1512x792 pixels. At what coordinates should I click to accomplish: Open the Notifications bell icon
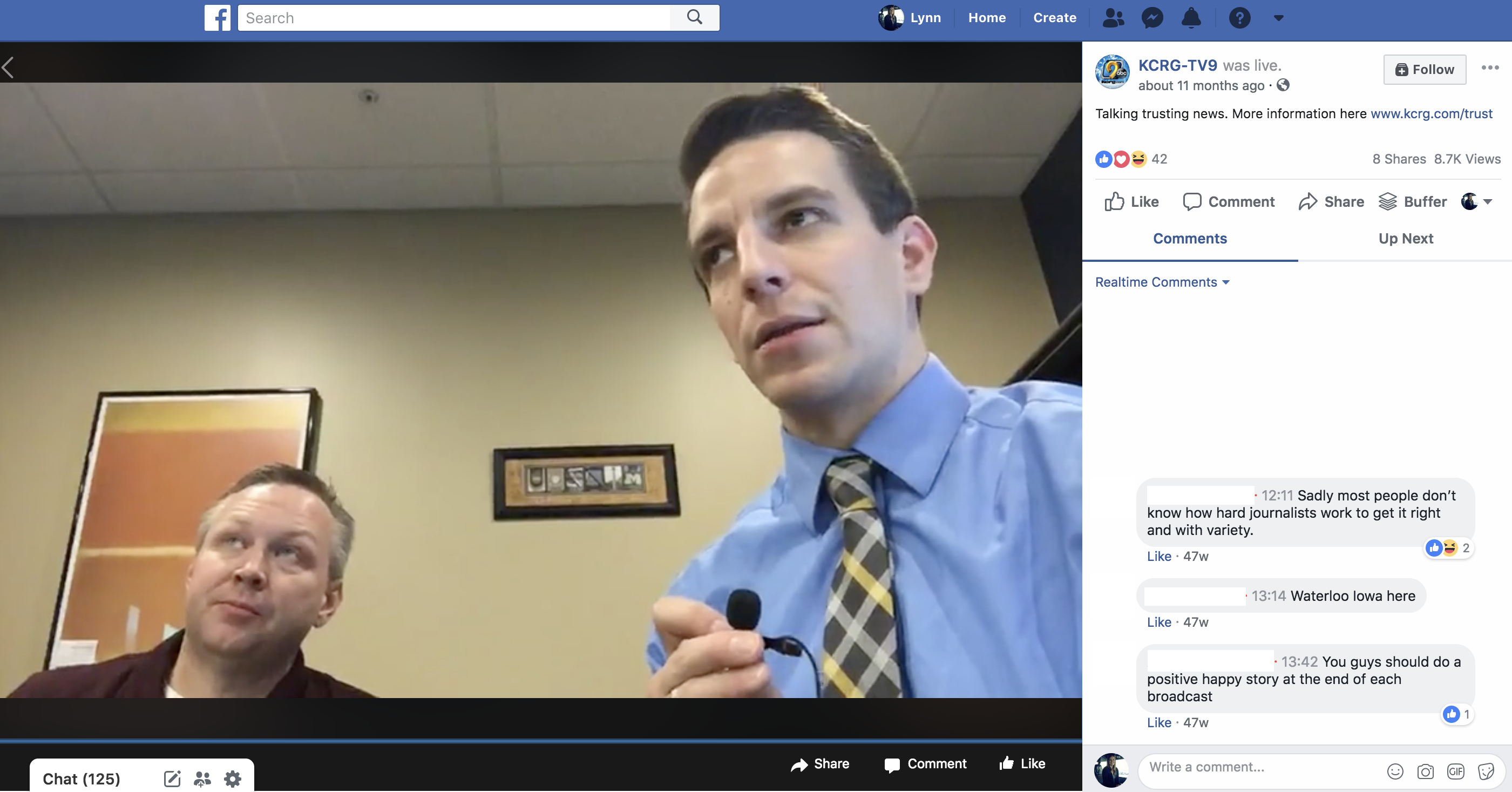click(1191, 18)
